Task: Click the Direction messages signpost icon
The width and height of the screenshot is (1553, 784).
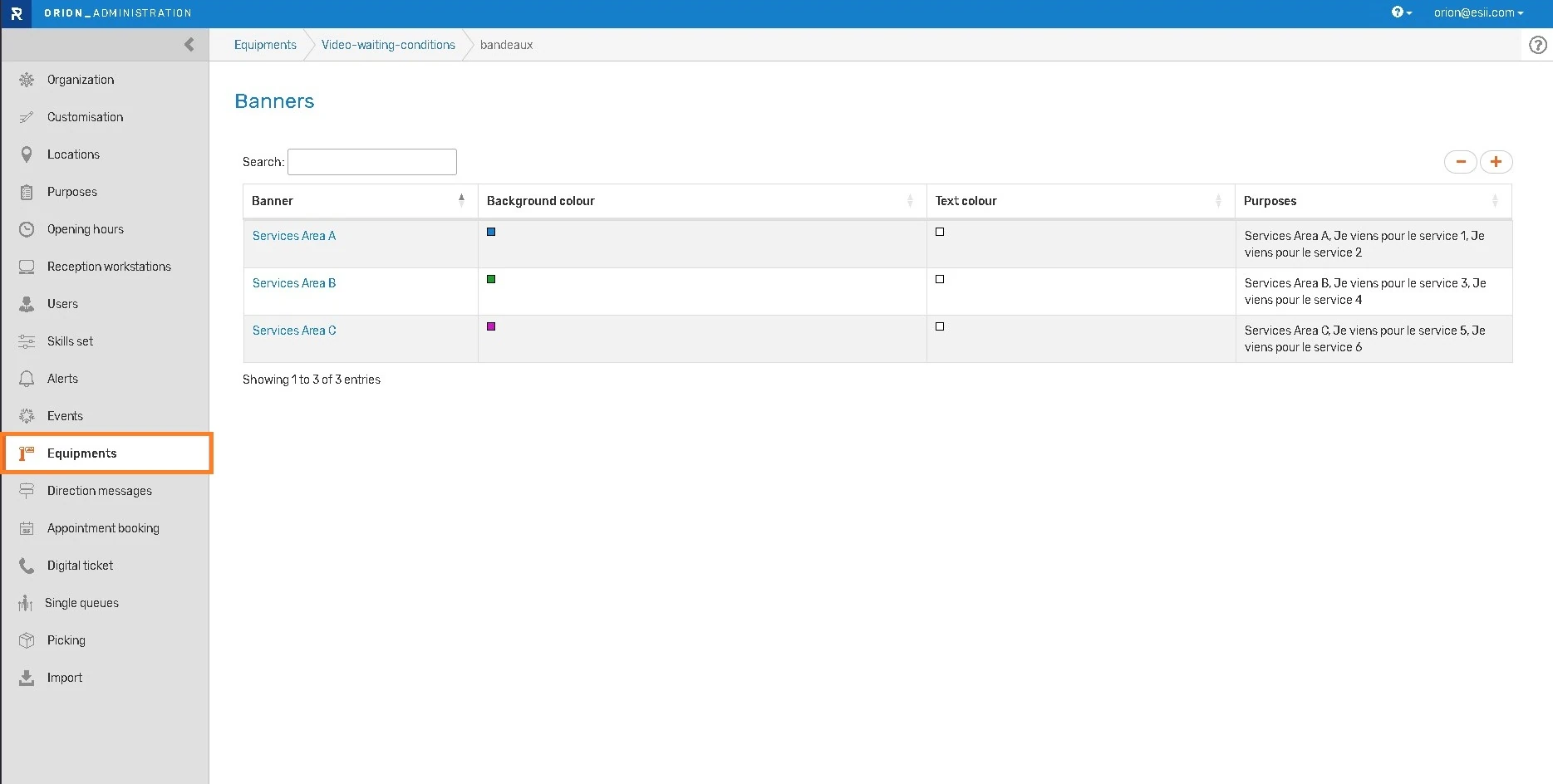Action: point(27,491)
